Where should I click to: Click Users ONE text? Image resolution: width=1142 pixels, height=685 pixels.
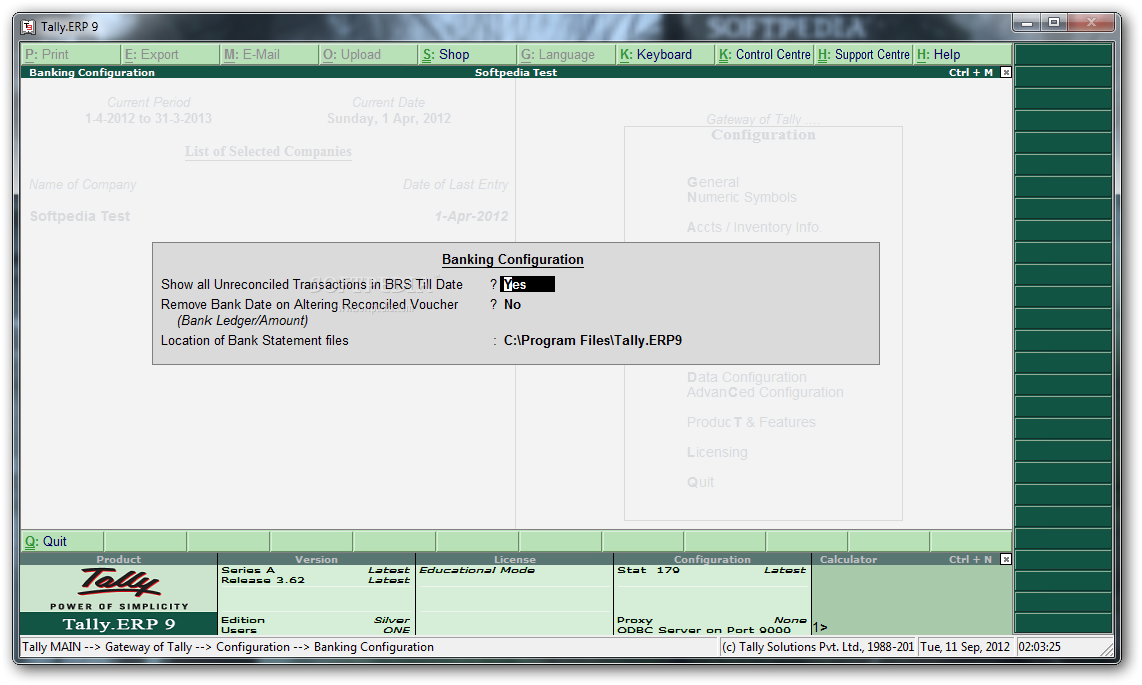click(315, 630)
